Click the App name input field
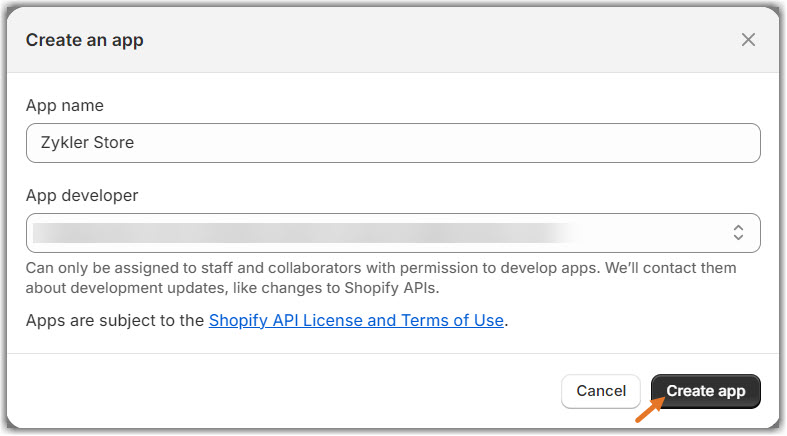 pos(393,143)
